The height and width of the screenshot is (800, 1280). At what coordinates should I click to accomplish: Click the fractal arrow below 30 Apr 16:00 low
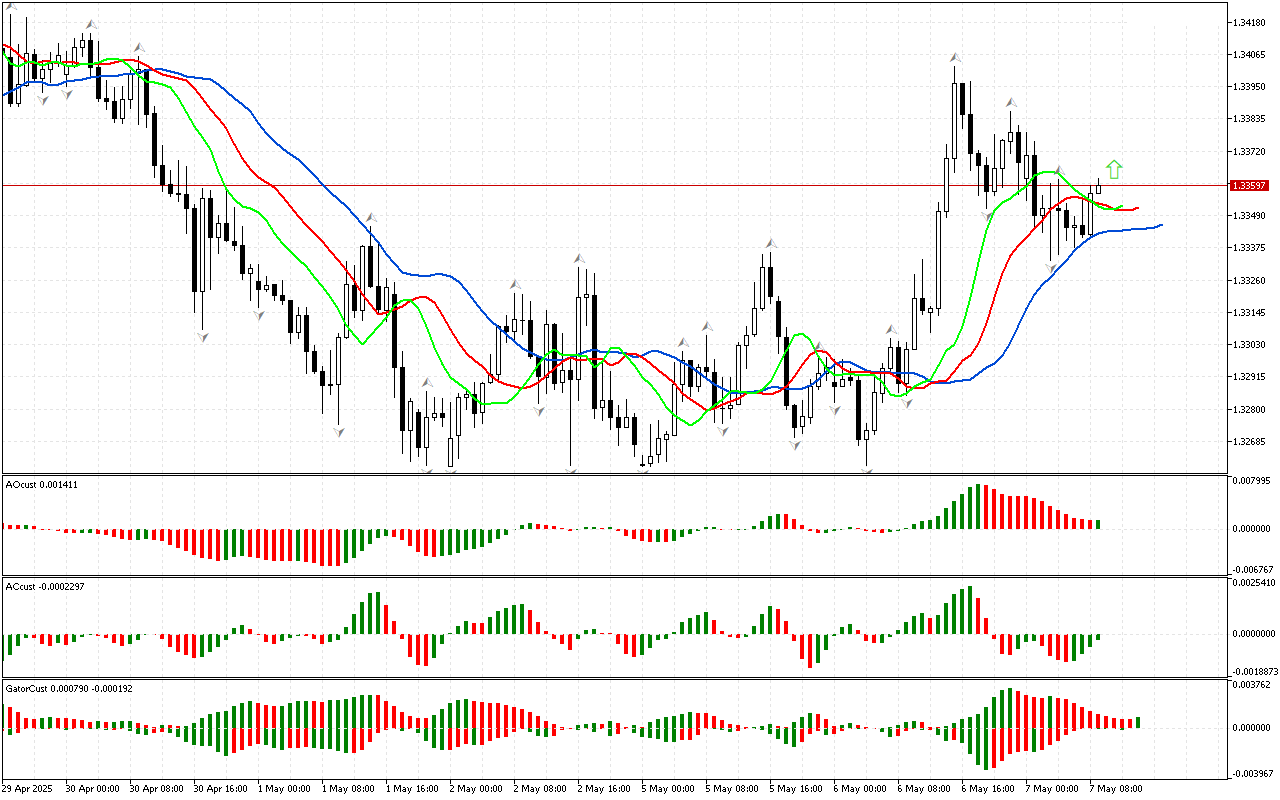(202, 338)
